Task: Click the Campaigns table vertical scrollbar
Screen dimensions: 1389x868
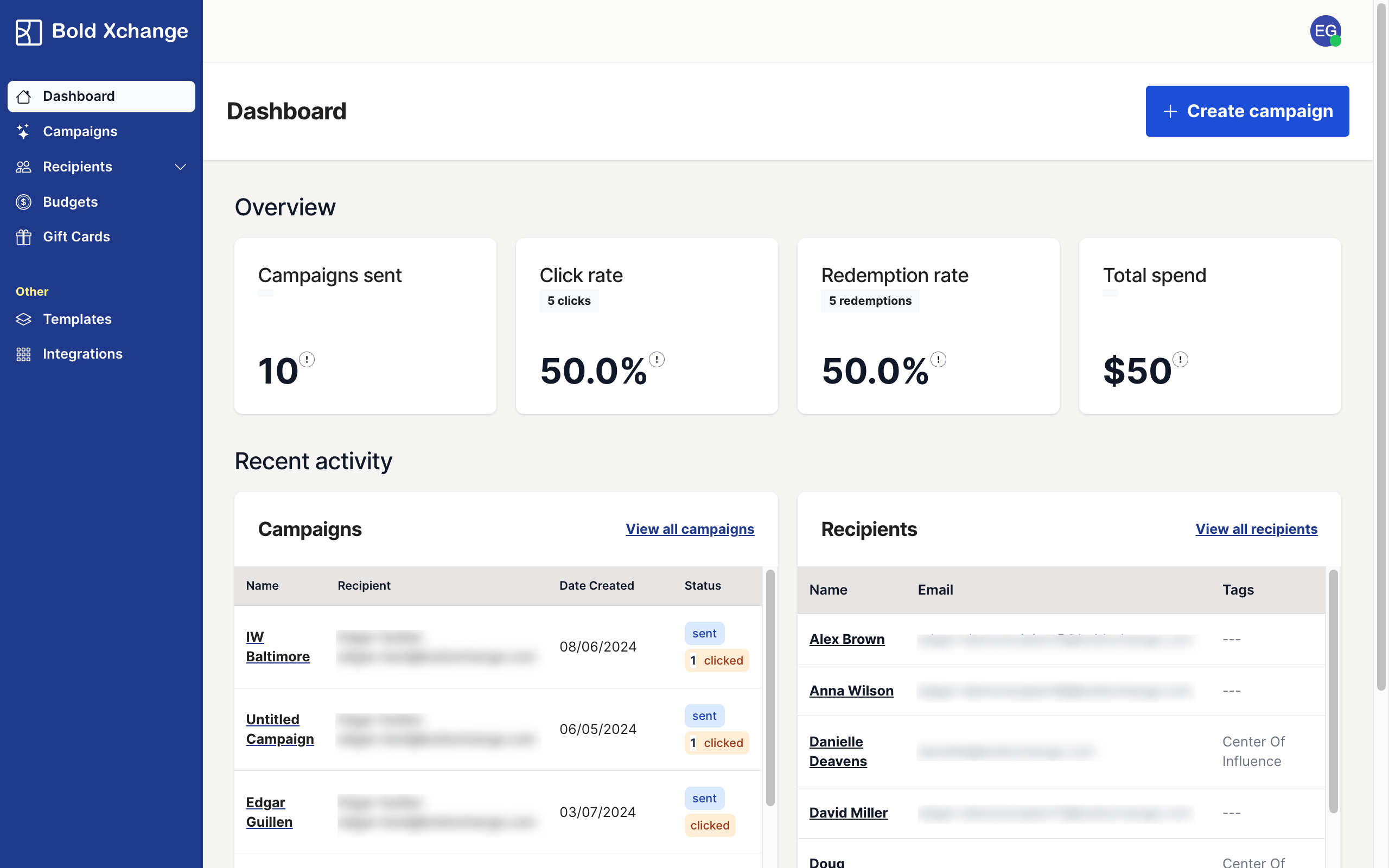Action: pos(770,687)
